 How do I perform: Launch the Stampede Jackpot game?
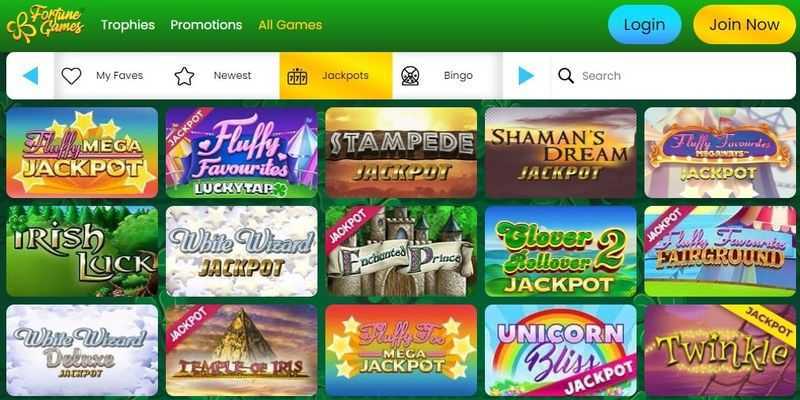(401, 152)
